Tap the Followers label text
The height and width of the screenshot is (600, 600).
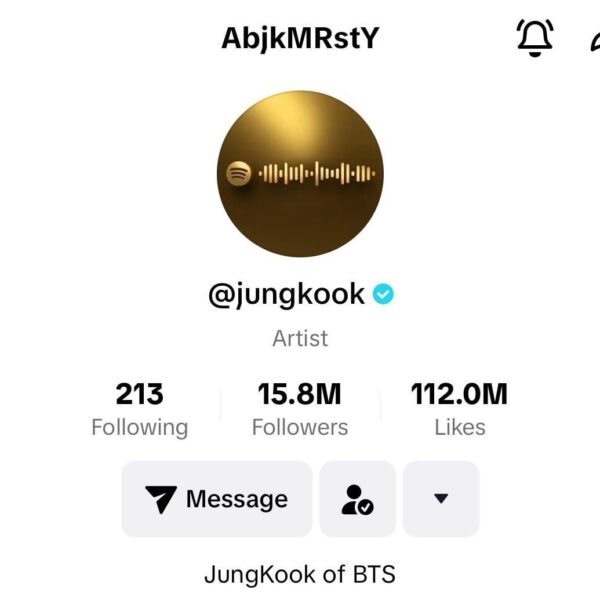(300, 427)
